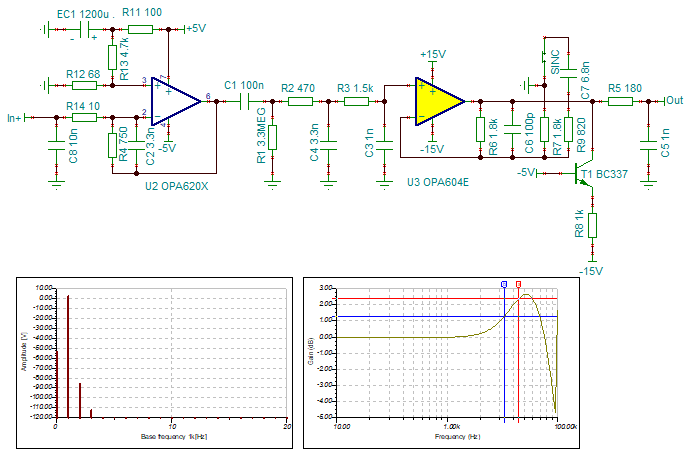Click the +15V supply label
The width and height of the screenshot is (689, 471).
click(433, 54)
